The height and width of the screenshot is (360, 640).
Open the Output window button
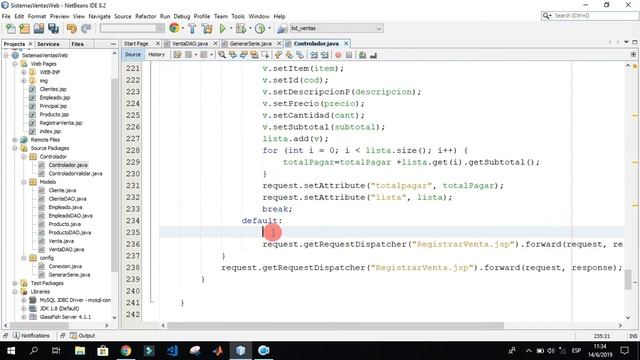[82, 336]
